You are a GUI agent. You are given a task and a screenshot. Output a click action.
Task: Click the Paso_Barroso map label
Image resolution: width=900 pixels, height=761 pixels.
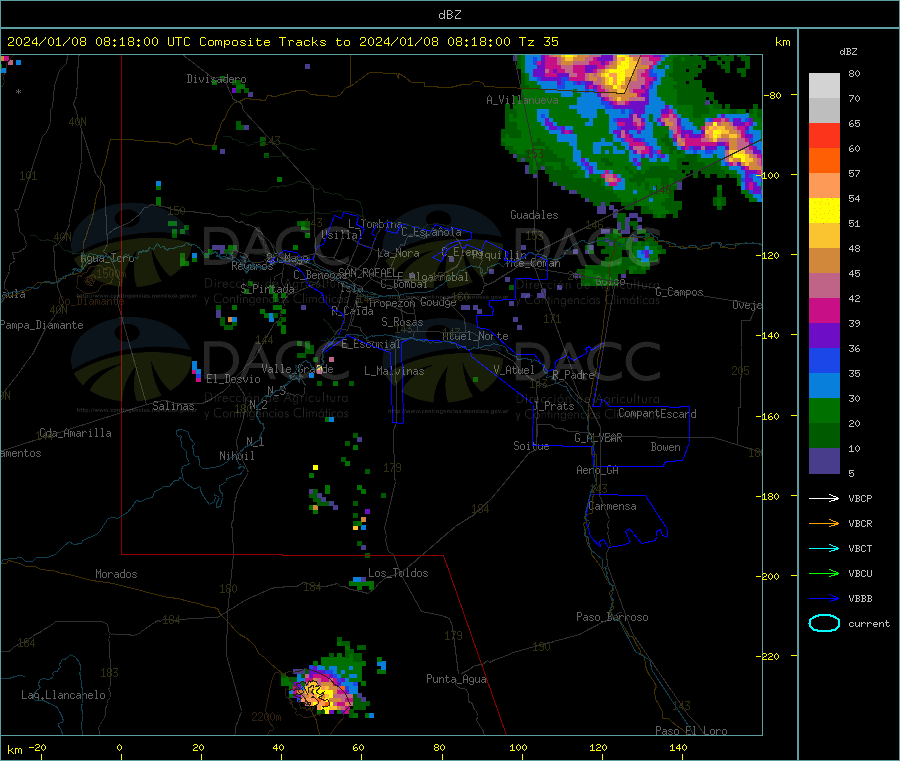612,617
